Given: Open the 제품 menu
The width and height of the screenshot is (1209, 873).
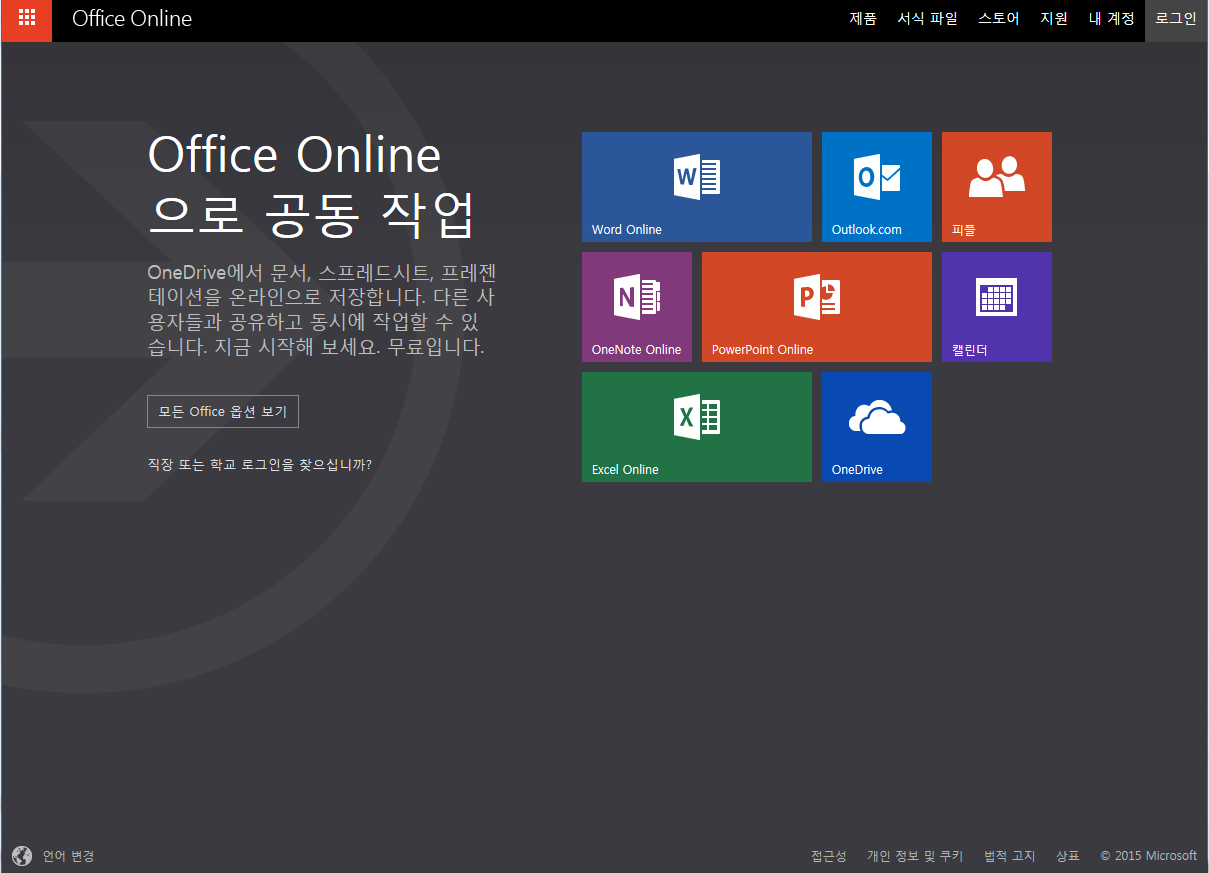Looking at the screenshot, I should tap(863, 18).
